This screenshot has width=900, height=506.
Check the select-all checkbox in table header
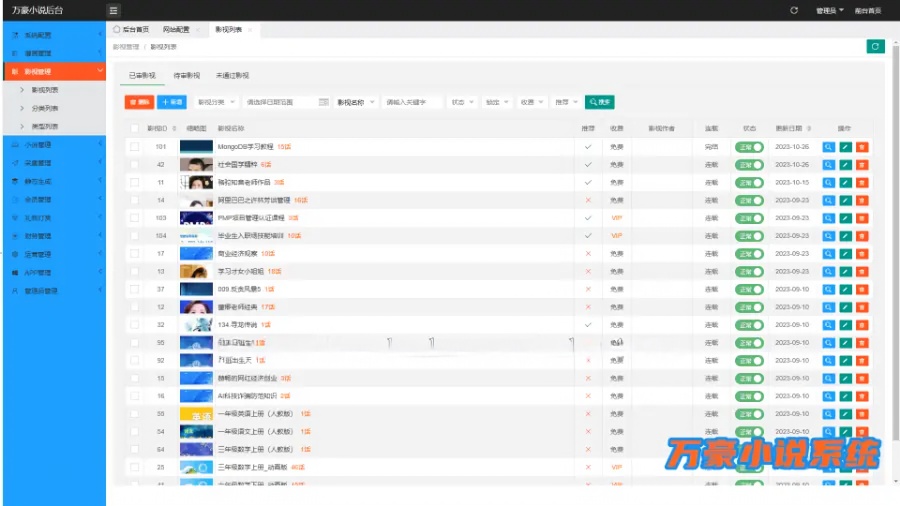[x=134, y=129]
